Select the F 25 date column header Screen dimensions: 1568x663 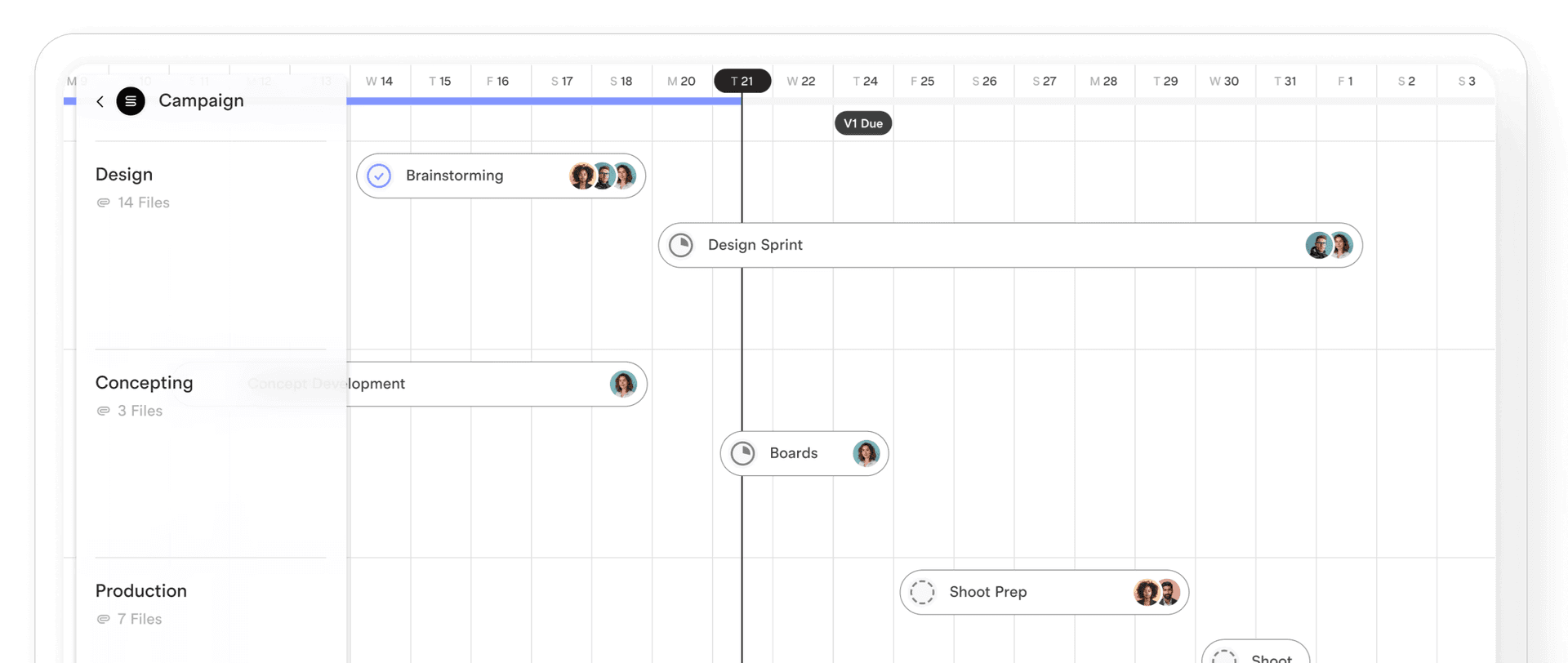(x=923, y=81)
